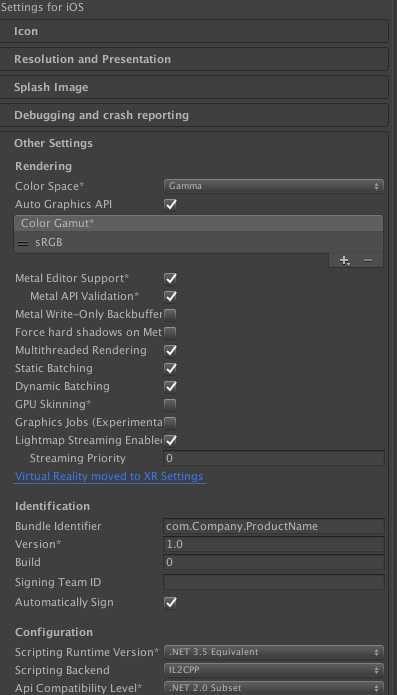Open Scripting Runtime Version dropdown

point(273,652)
